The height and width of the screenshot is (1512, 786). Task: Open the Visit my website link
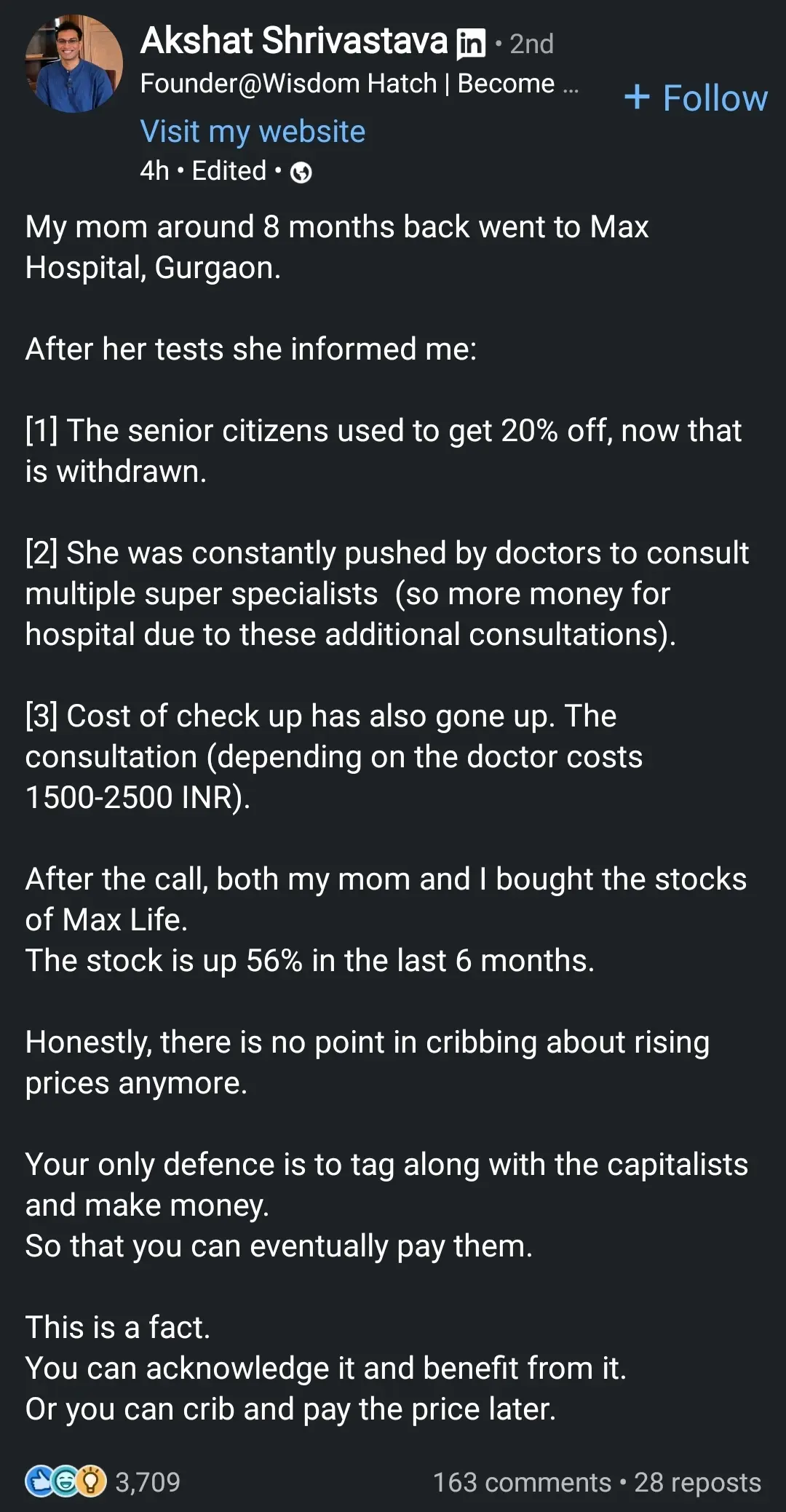(x=253, y=132)
